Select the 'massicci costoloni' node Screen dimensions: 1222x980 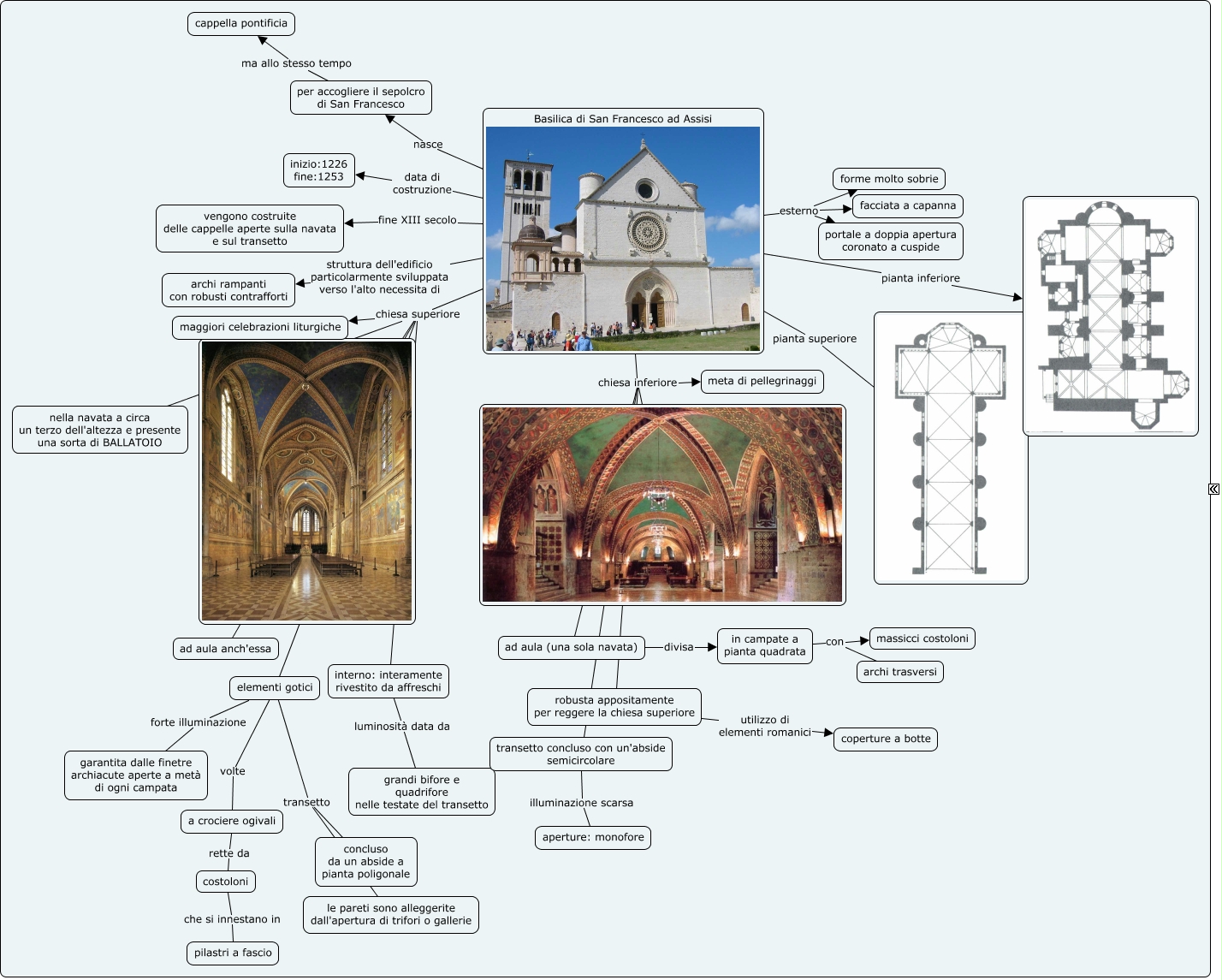922,638
